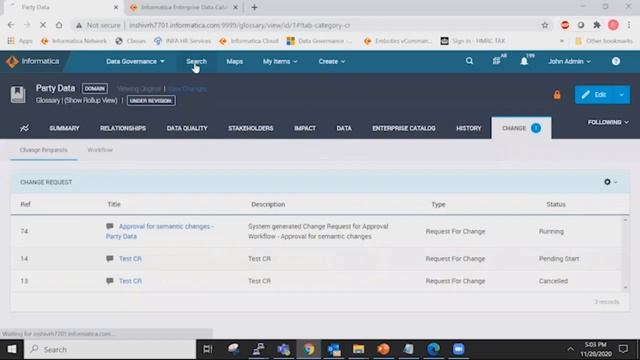Expand the Following dropdown
640x360 pixels.
[x=608, y=122]
